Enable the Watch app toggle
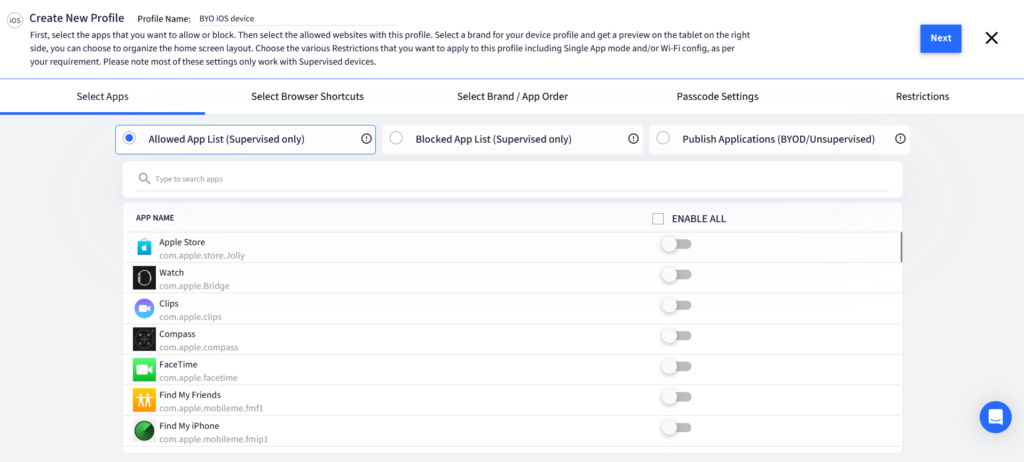Screen dimensions: 1024x462 [676, 275]
